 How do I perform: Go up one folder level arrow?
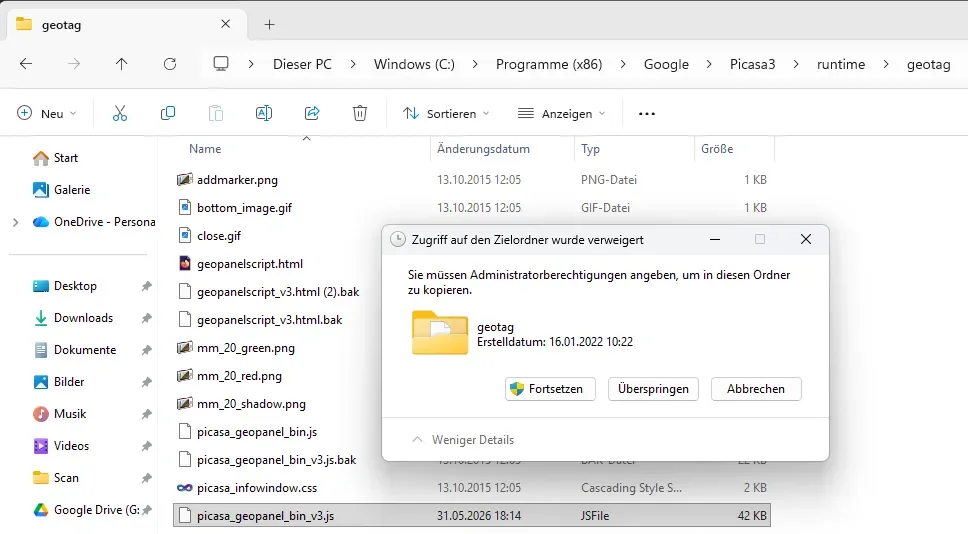pos(122,64)
